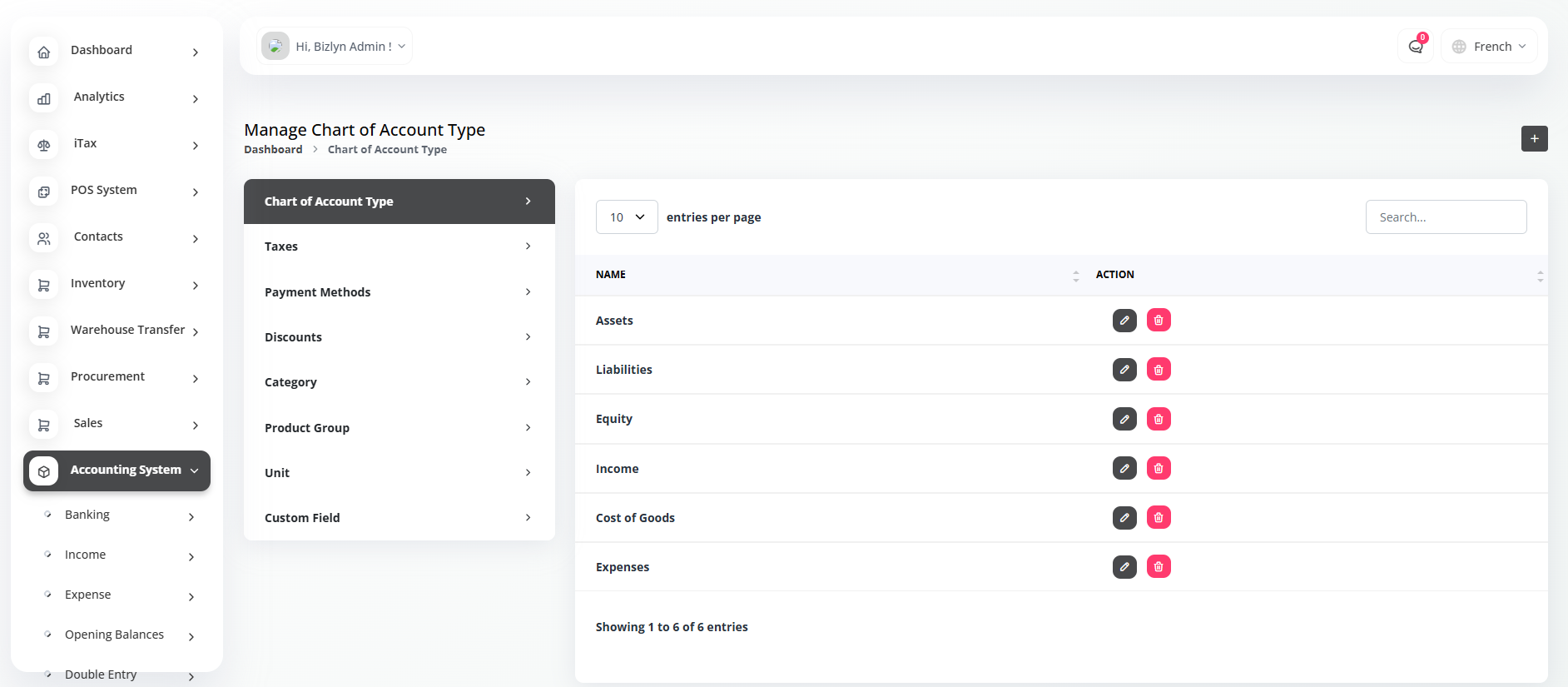Select the Chart of Account Type tab
The height and width of the screenshot is (687, 1568).
point(399,202)
